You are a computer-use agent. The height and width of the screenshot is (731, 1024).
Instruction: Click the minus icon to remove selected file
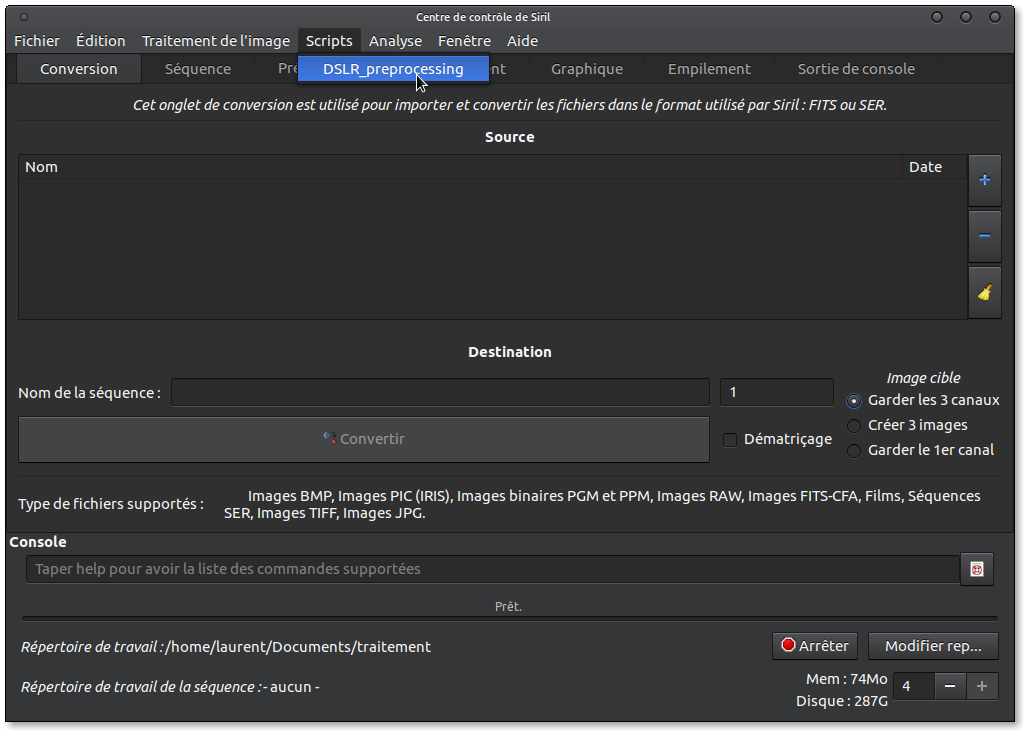point(984,236)
